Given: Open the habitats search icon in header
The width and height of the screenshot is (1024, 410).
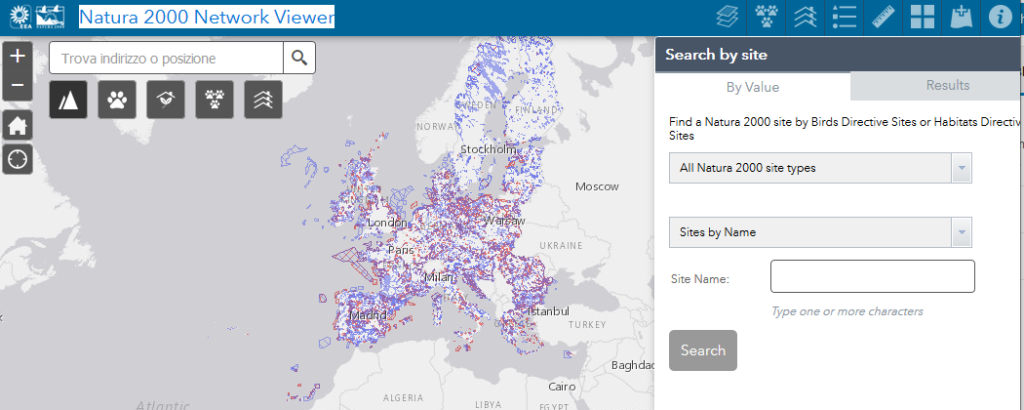Looking at the screenshot, I should coord(805,17).
